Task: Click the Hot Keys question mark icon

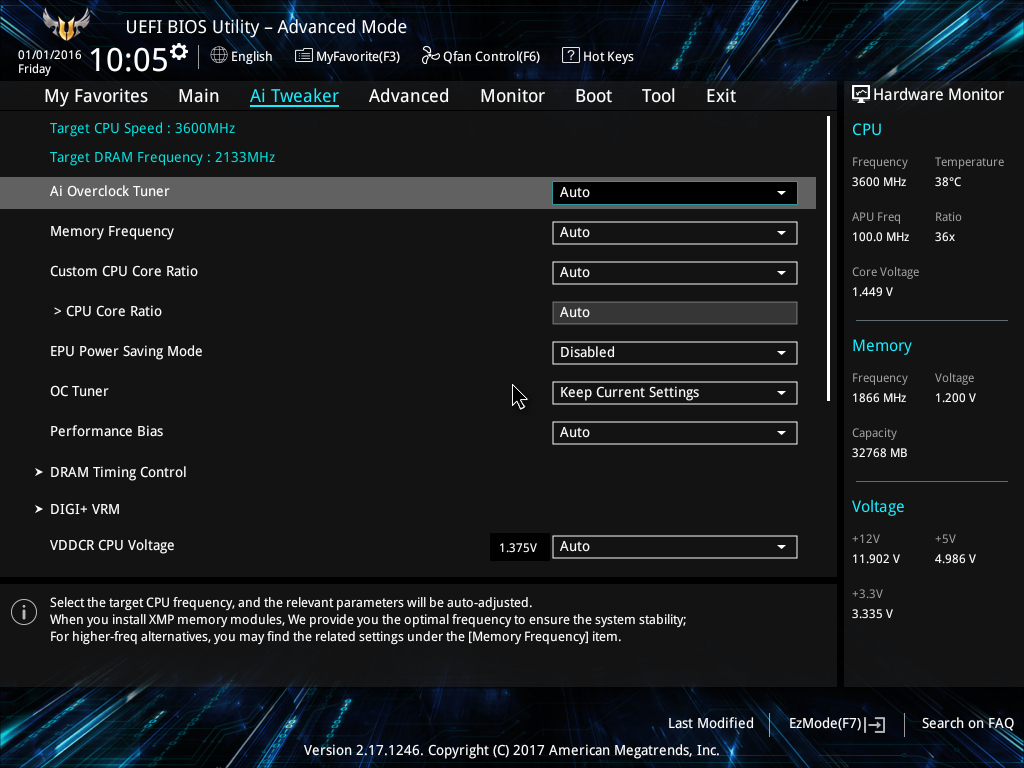Action: pyautogui.click(x=570, y=56)
